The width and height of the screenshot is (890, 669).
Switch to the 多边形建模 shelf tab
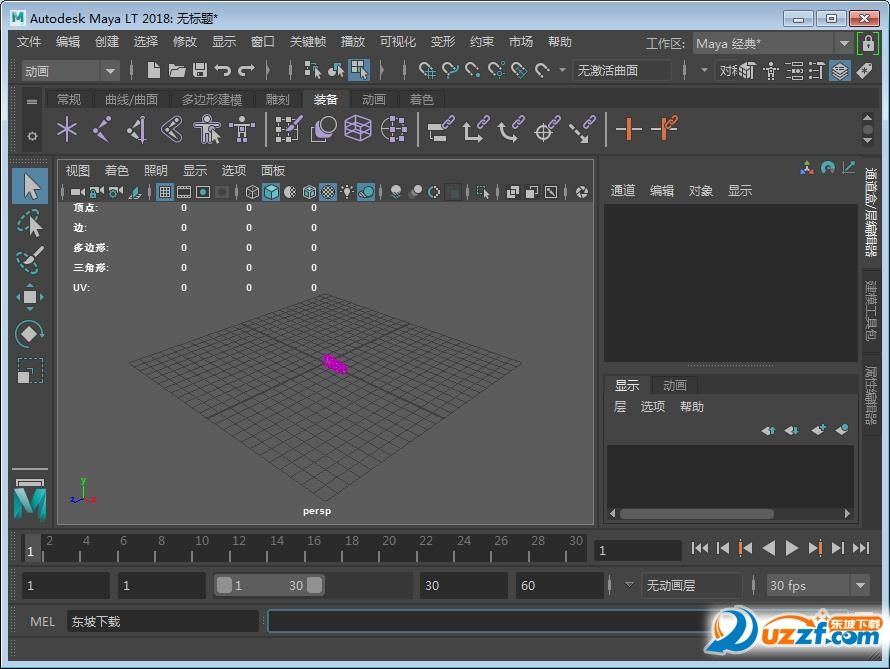[x=212, y=100]
